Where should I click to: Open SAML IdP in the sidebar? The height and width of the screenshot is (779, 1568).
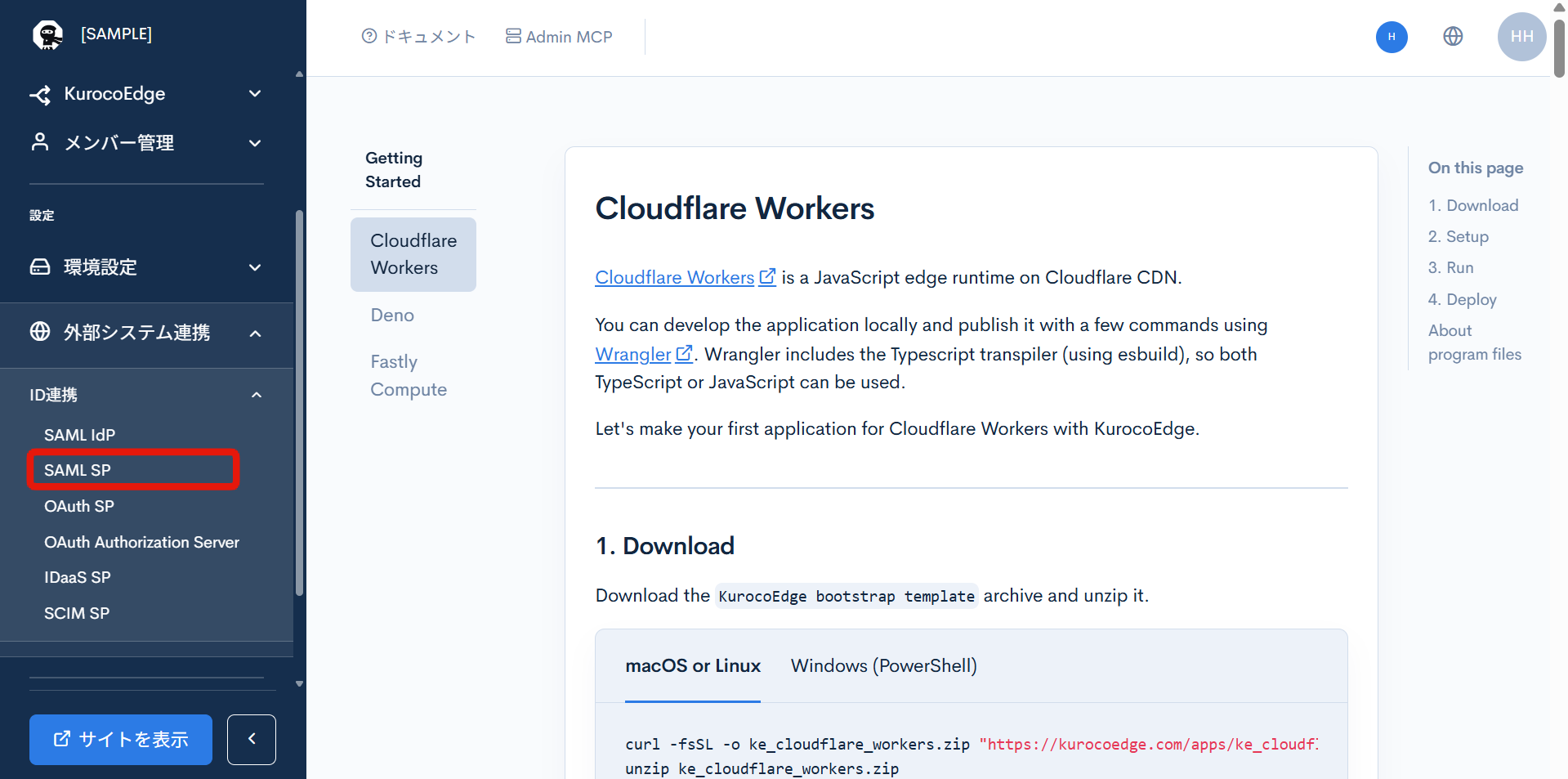pos(79,435)
